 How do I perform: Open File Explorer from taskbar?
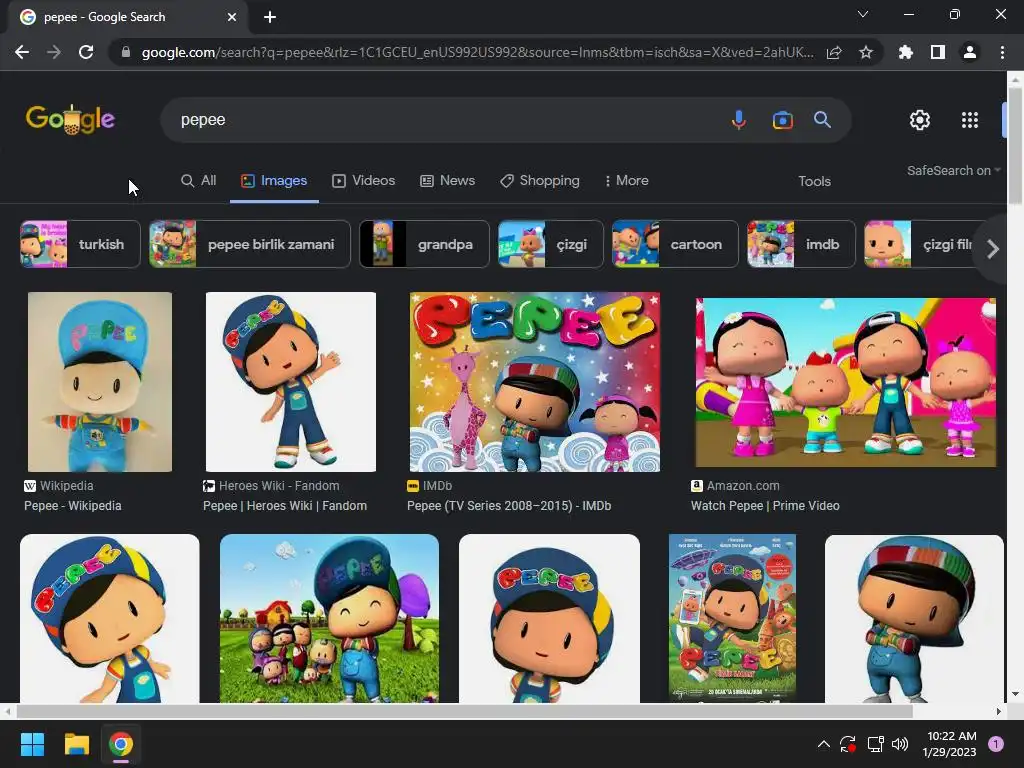click(x=76, y=744)
